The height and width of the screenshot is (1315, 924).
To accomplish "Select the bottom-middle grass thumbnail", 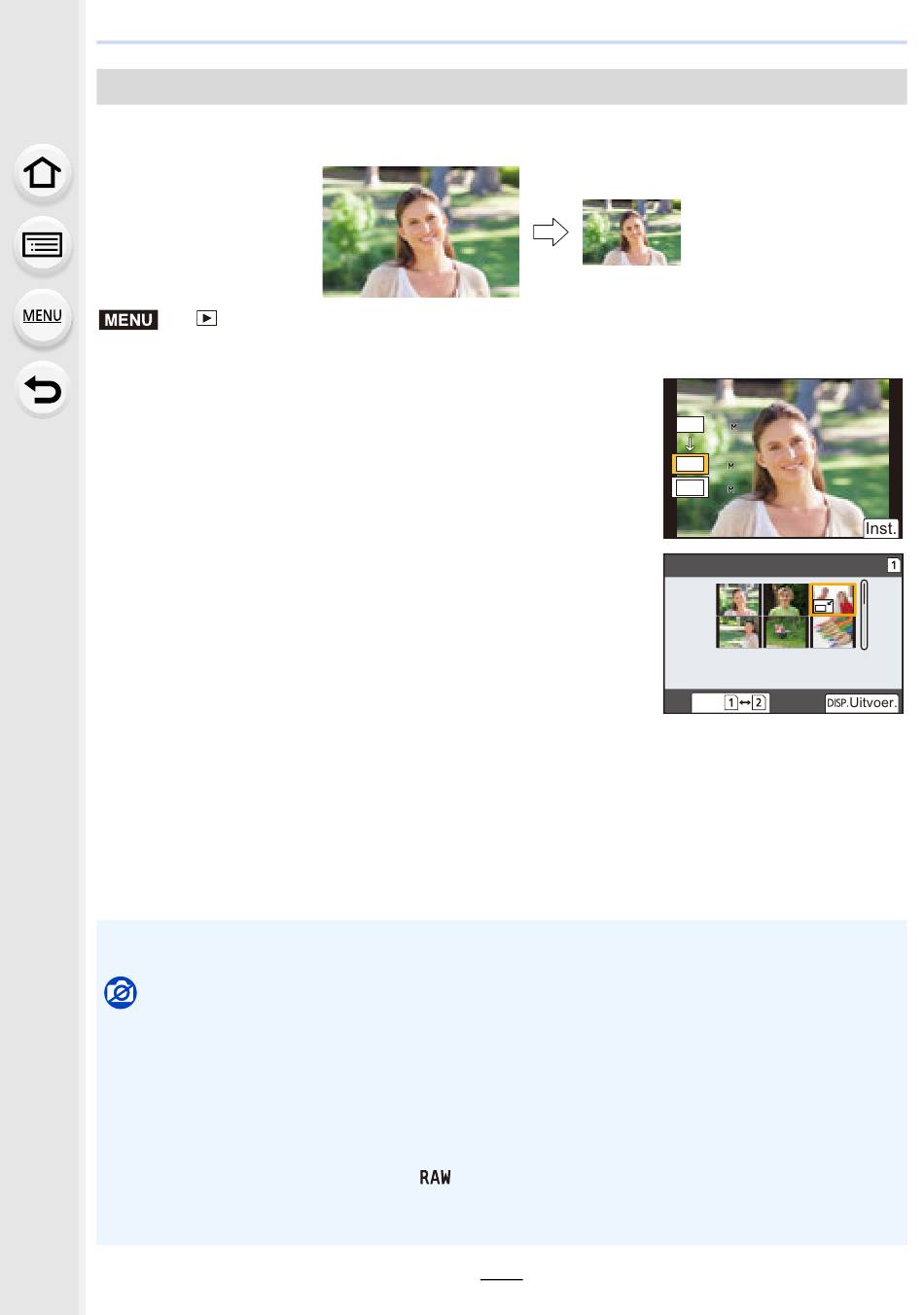I will click(786, 632).
